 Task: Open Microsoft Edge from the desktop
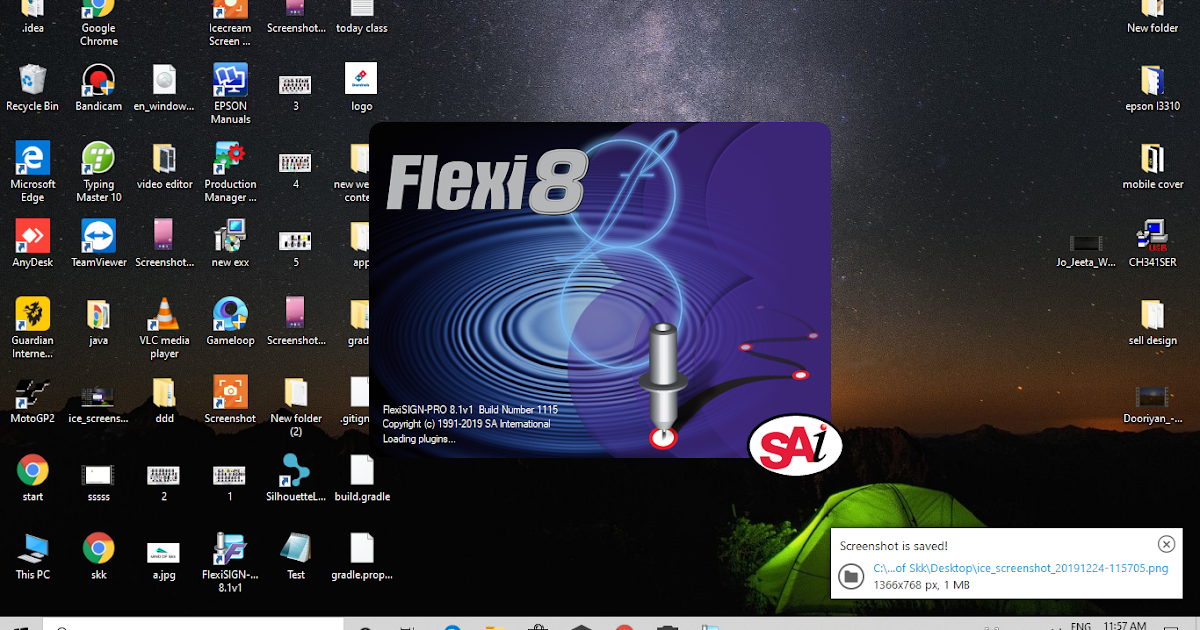coord(32,160)
